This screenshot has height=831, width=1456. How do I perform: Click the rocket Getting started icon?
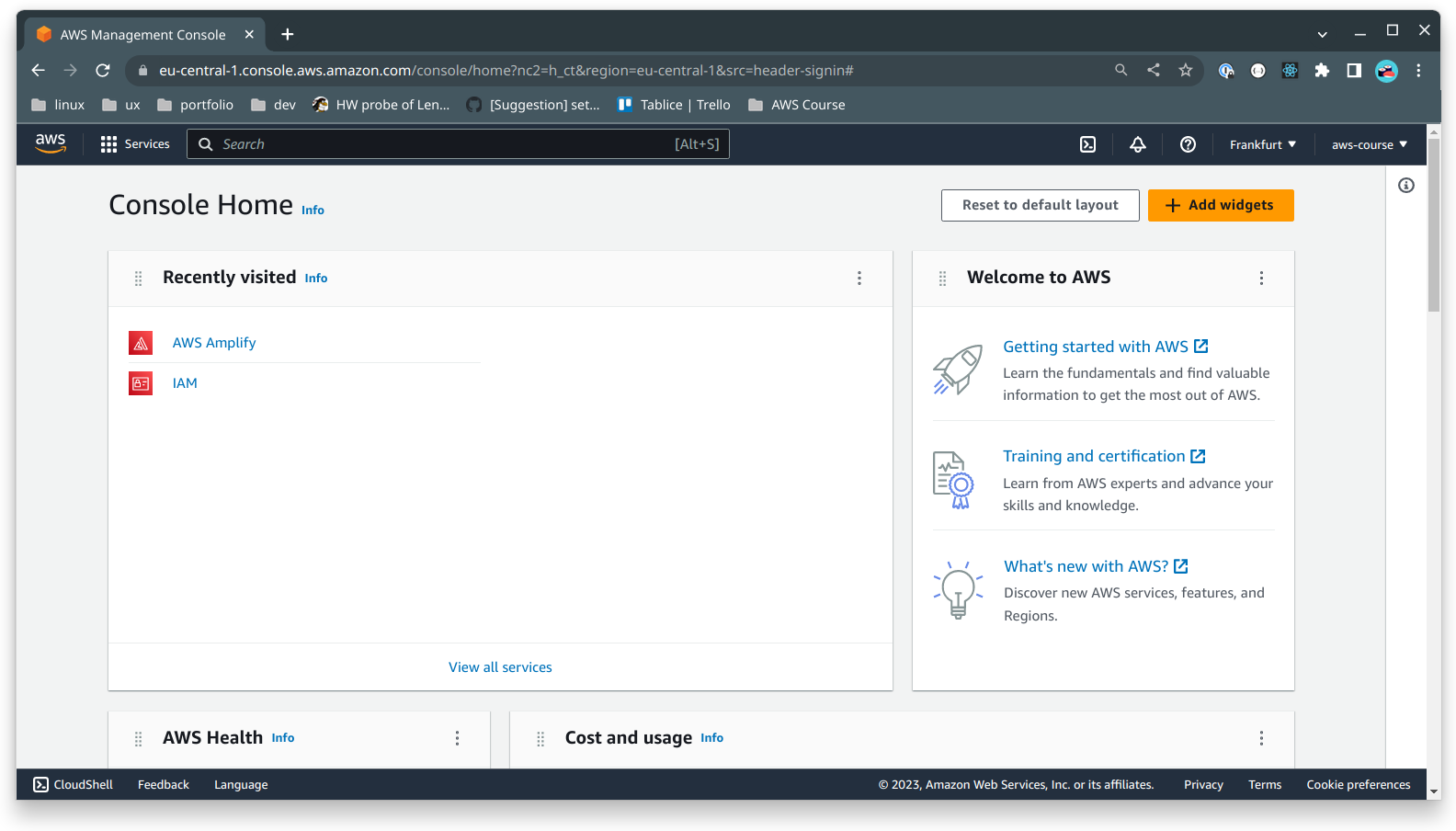pyautogui.click(x=958, y=370)
